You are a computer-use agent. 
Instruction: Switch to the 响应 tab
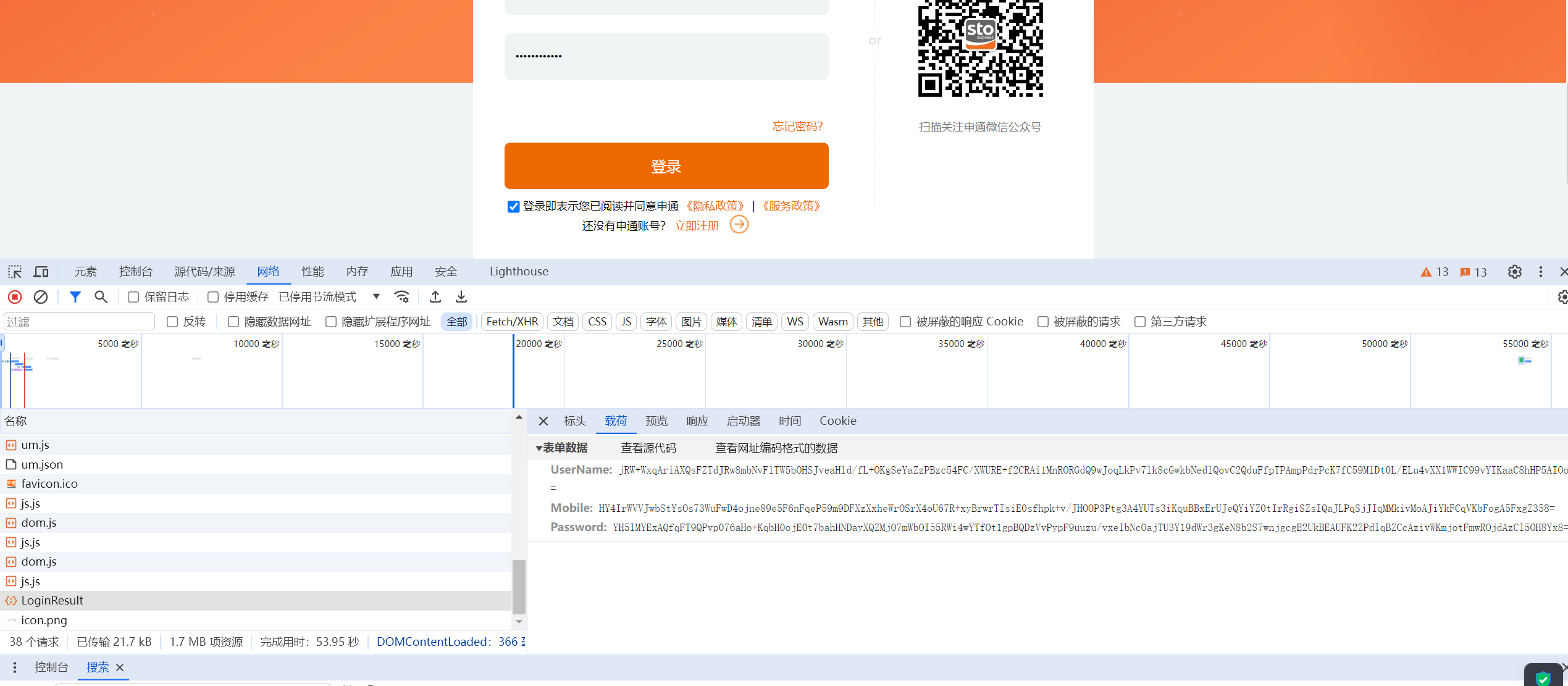pos(697,421)
